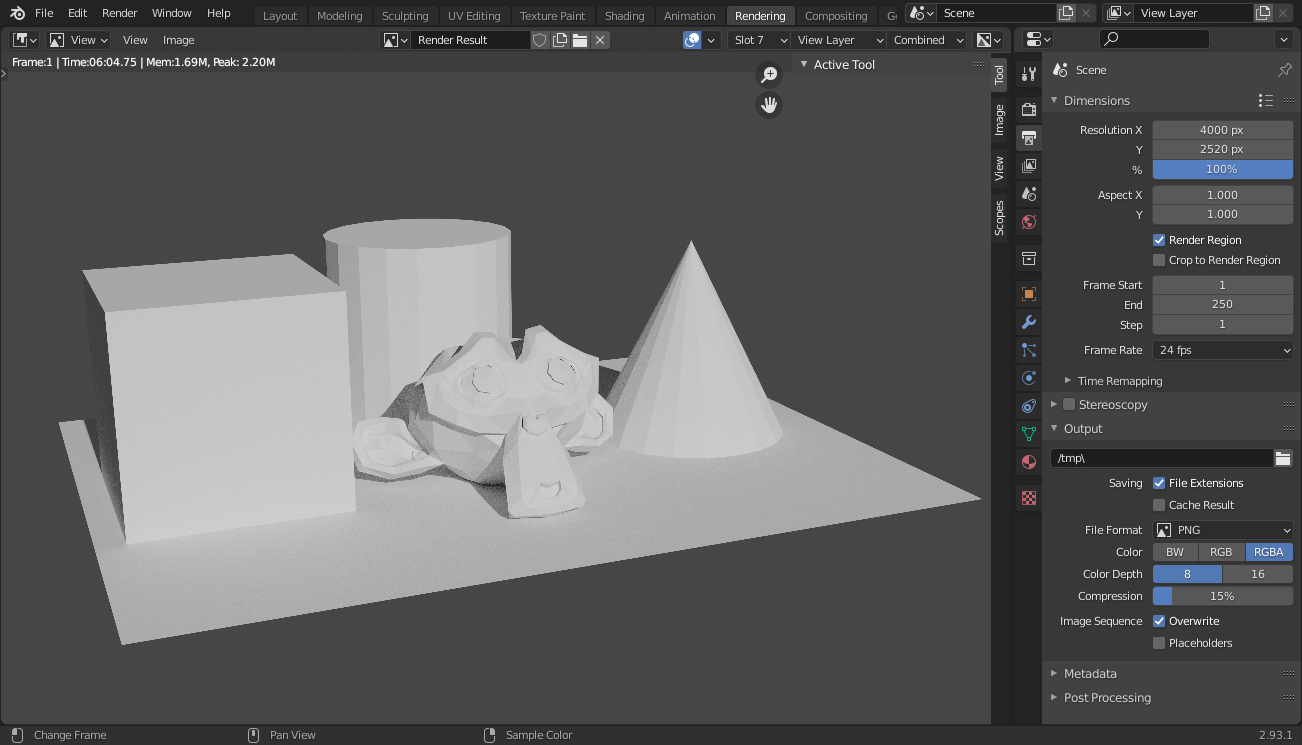
Task: Enable the Cache Result checkbox
Action: pyautogui.click(x=1159, y=505)
